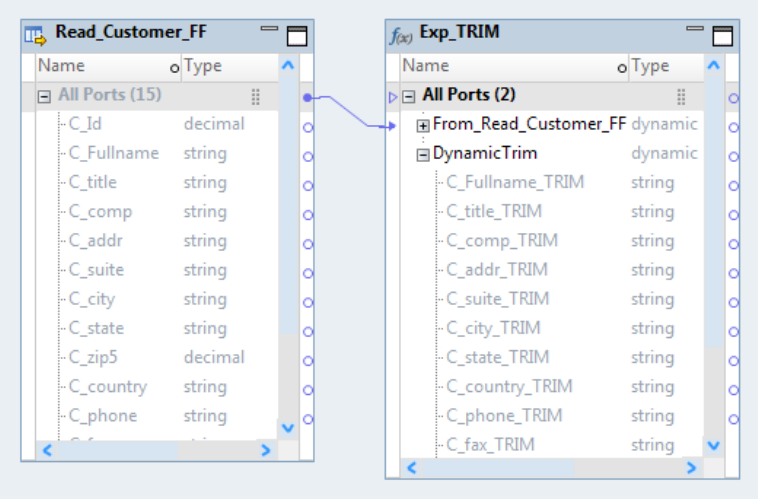The height and width of the screenshot is (499, 758).
Task: Maximize the Read_Customer_FF transformation window
Action: pos(297,36)
